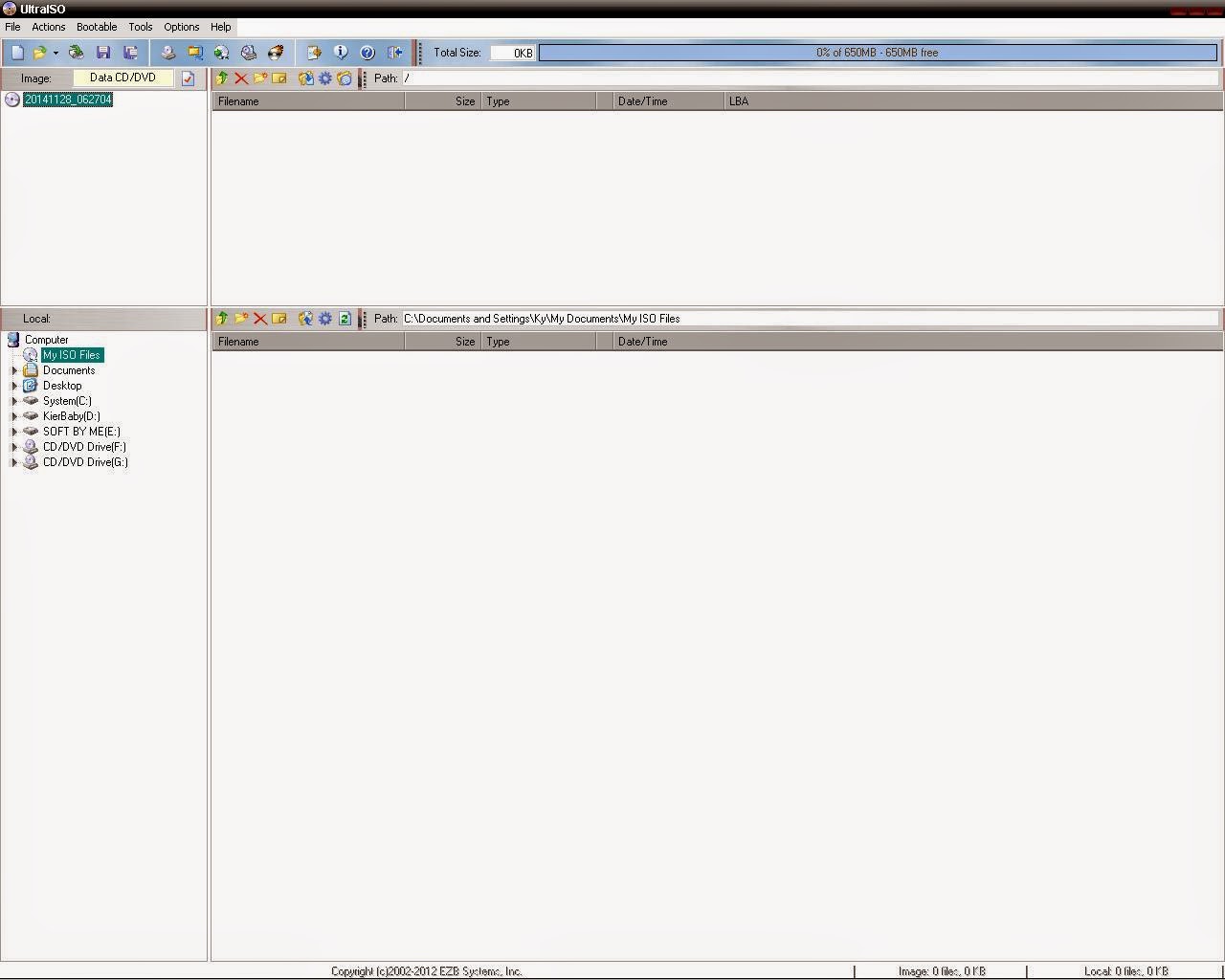
Task: Delete selected file with red X icon
Action: pyautogui.click(x=240, y=78)
